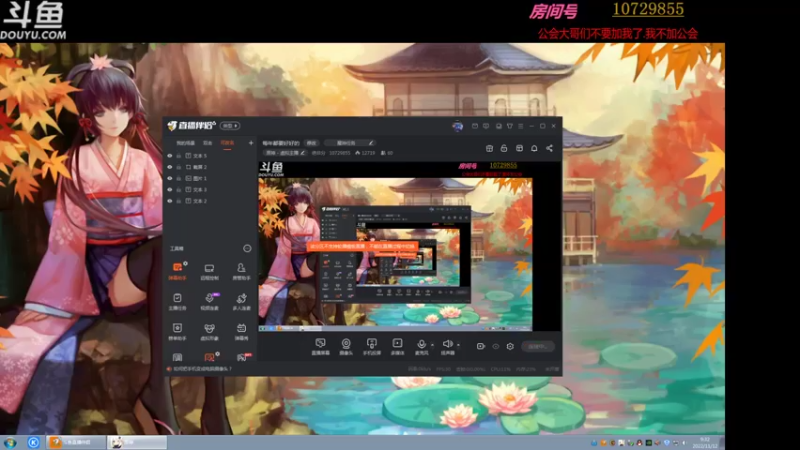
Task: Click the start streaming button at bottom right
Action: pos(538,346)
